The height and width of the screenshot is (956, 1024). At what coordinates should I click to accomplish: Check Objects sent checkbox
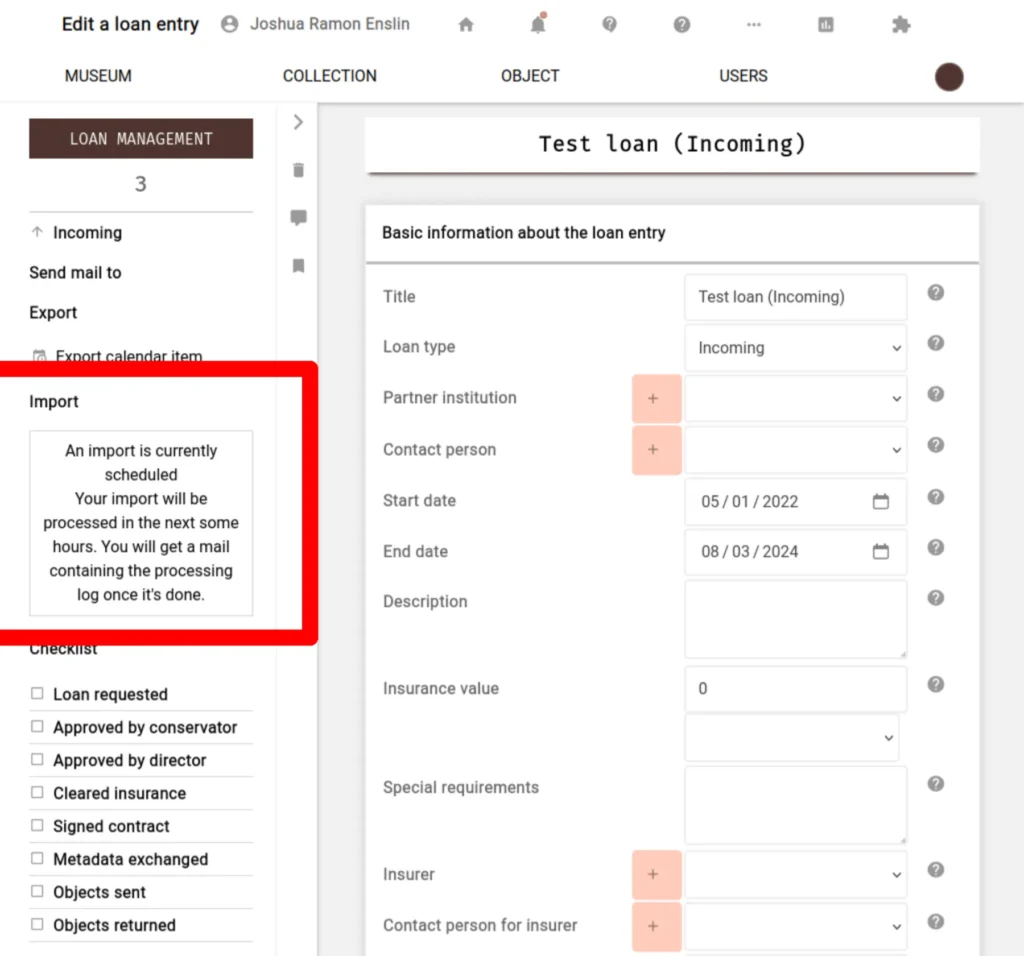pyautogui.click(x=37, y=891)
